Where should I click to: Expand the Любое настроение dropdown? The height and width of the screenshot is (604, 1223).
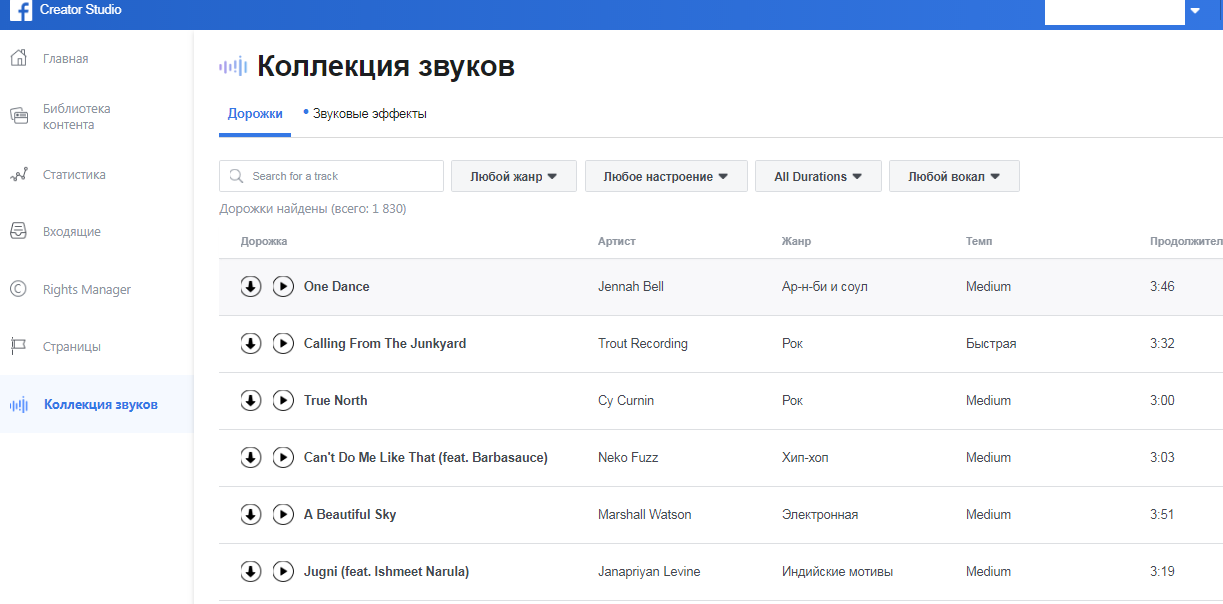pos(666,176)
